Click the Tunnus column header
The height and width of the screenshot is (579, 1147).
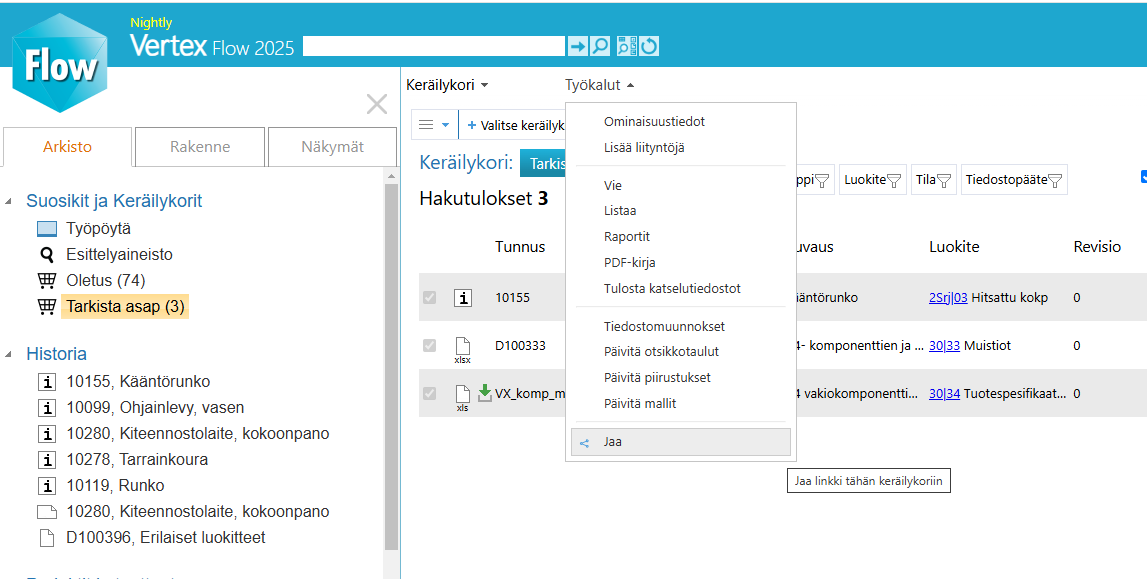tap(519, 247)
